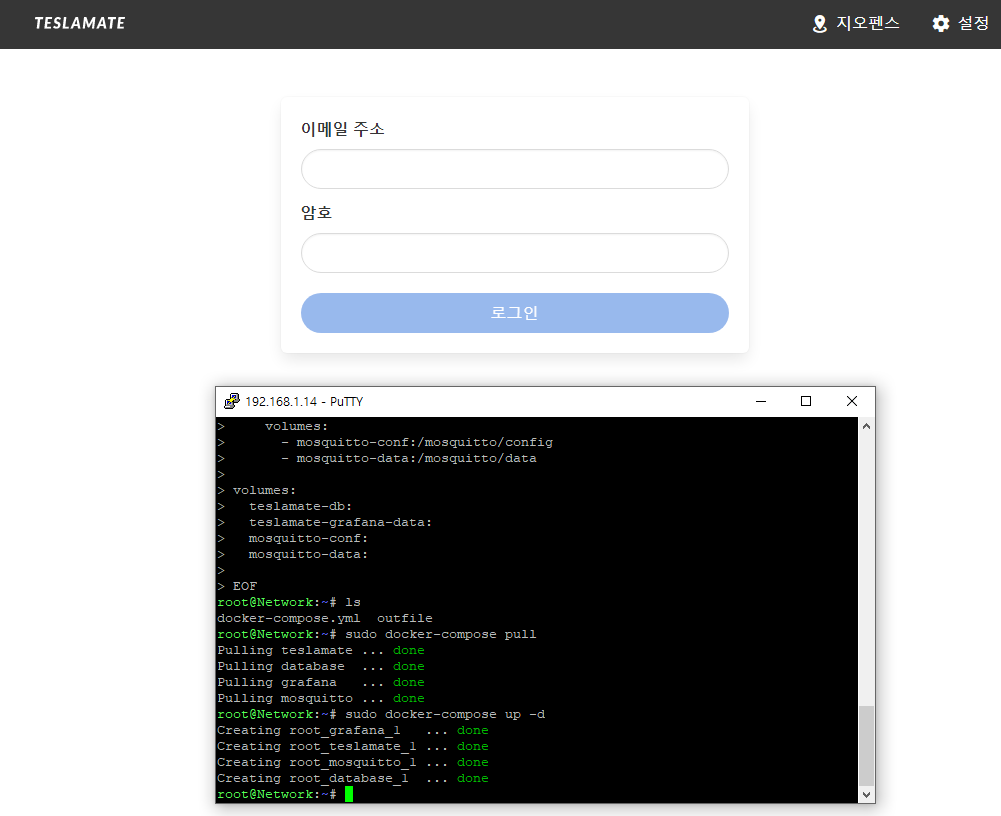Open the 설정 settings gear icon
The image size is (1001, 816).
tap(940, 24)
